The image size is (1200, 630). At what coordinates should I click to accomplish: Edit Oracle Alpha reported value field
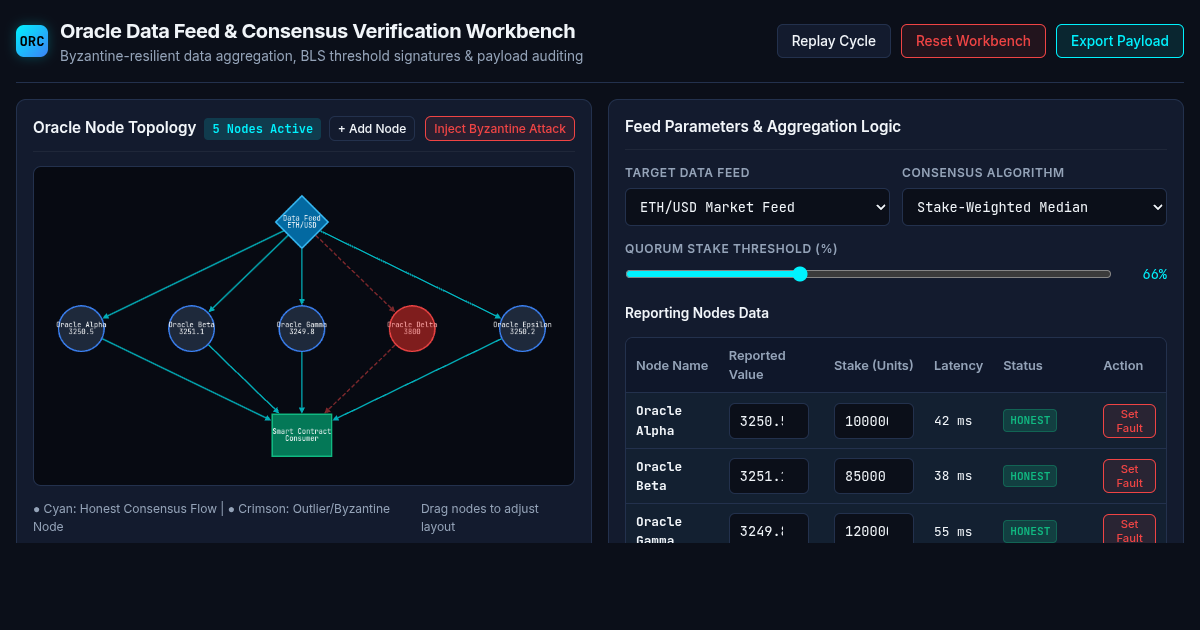[769, 421]
